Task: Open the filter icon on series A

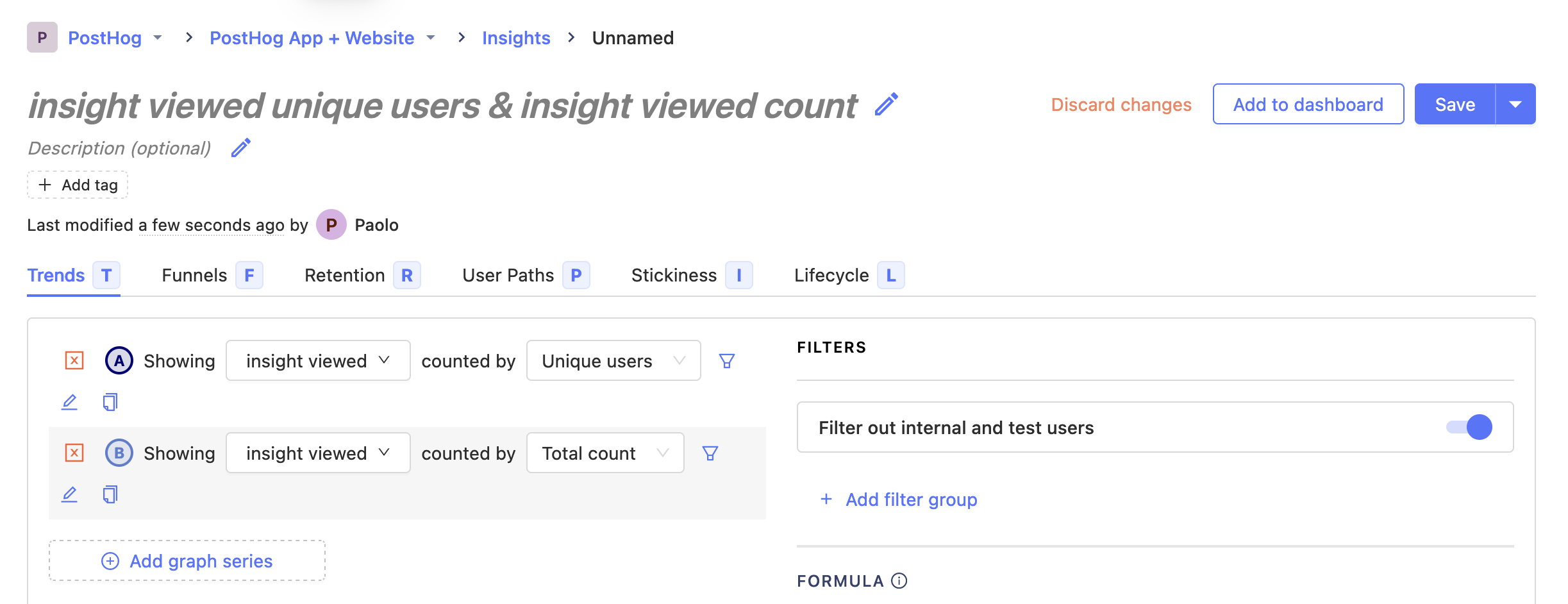Action: (x=727, y=360)
